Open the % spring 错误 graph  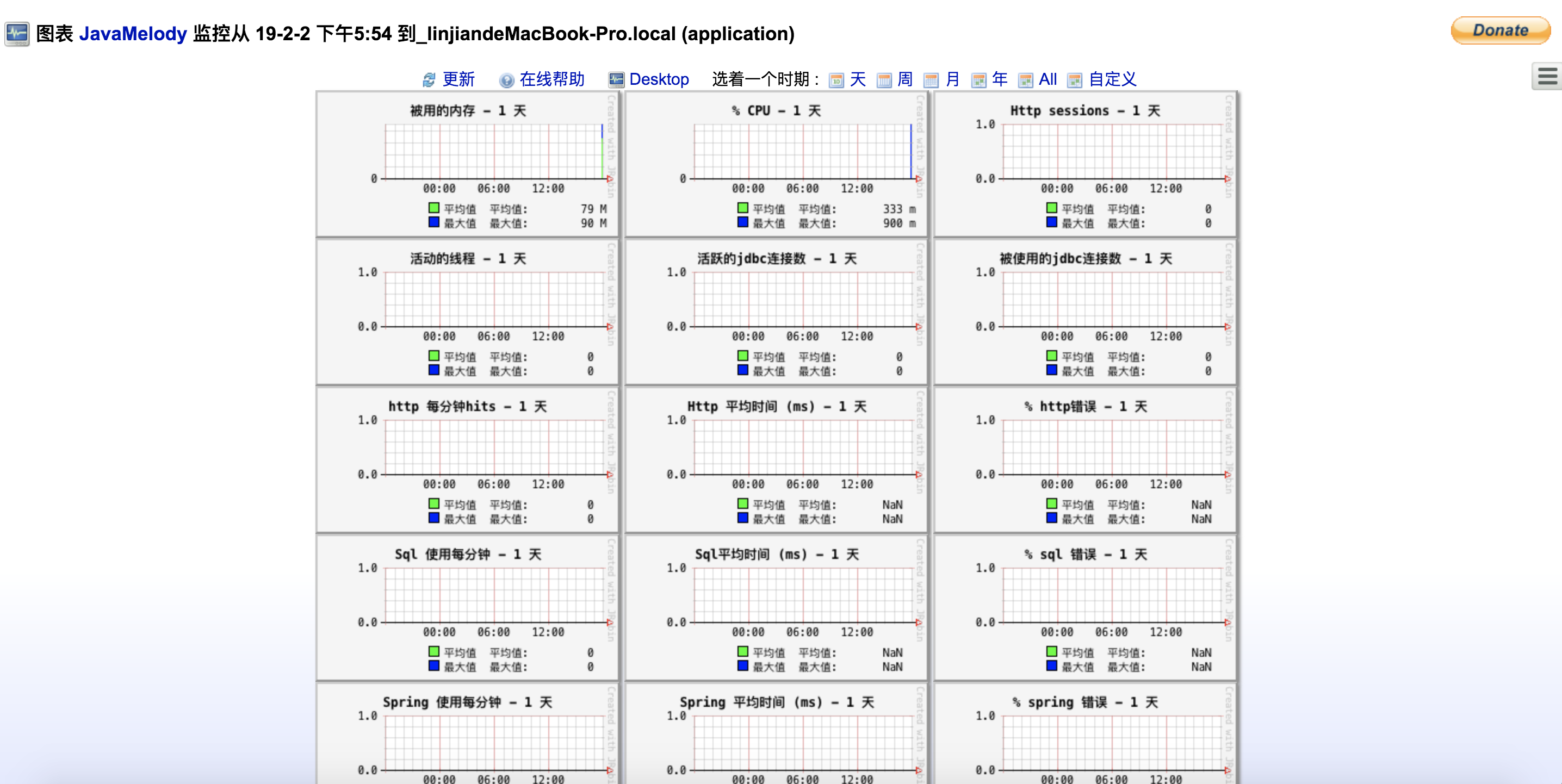[x=1085, y=733]
